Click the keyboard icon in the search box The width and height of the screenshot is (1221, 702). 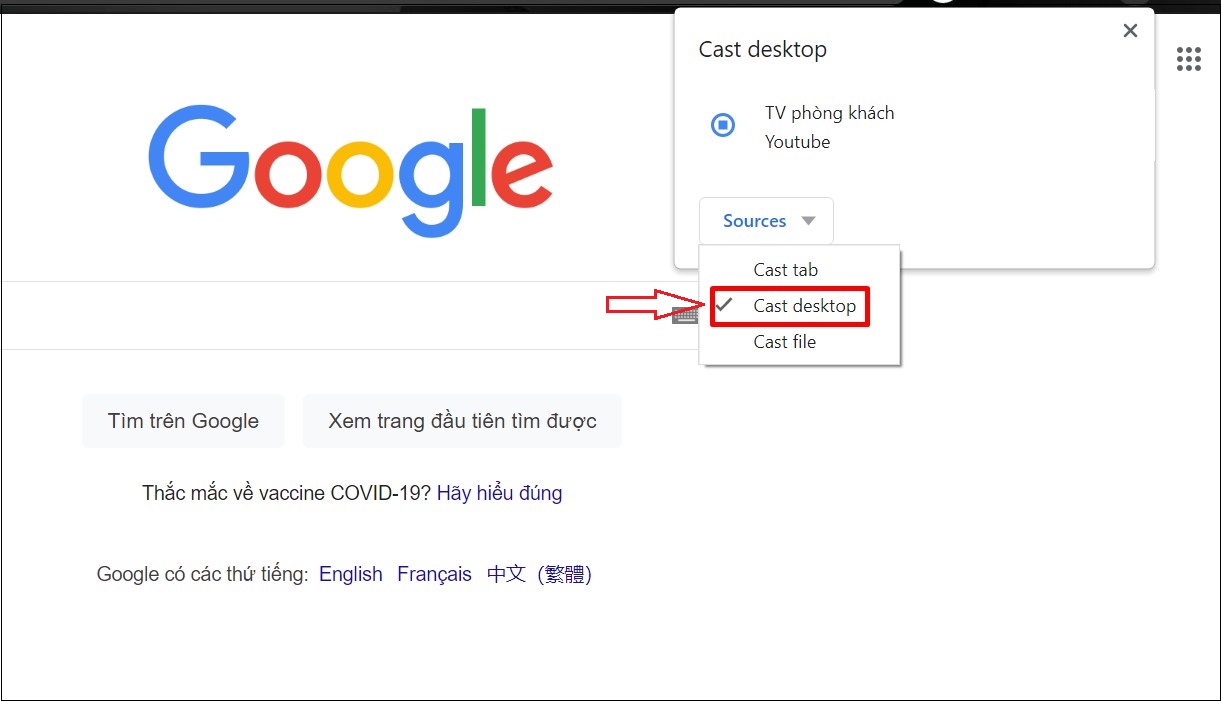click(685, 316)
